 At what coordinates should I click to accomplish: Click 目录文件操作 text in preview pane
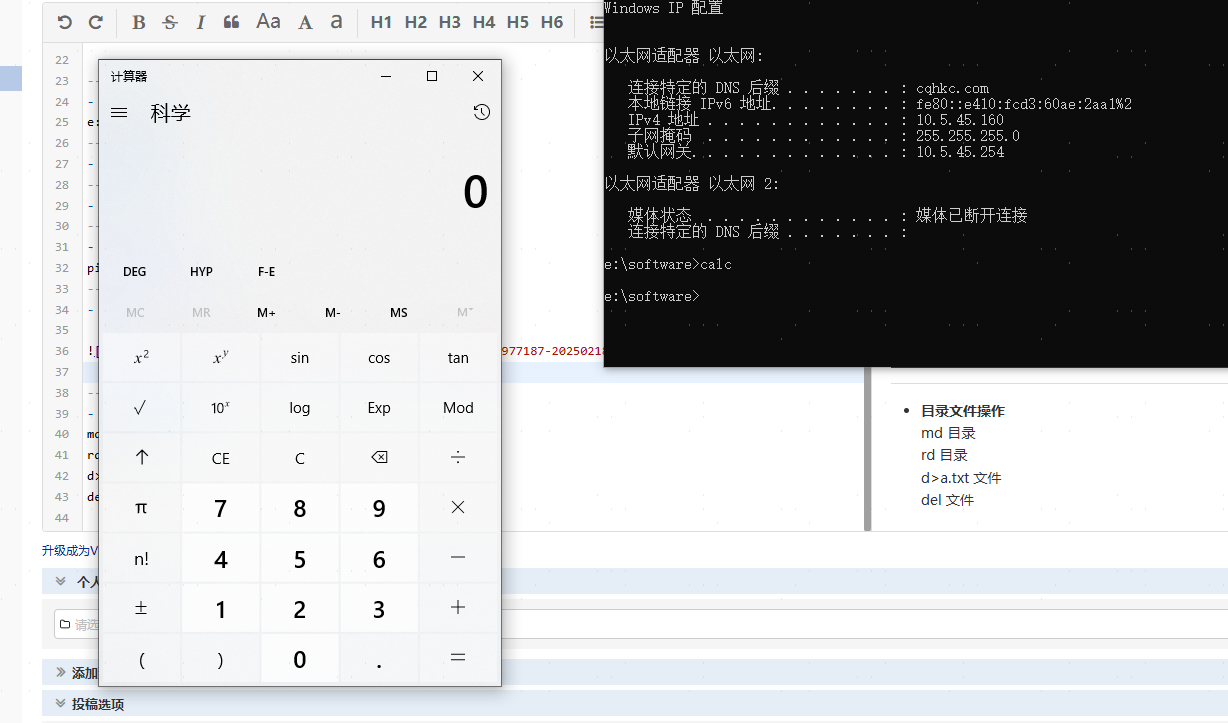pyautogui.click(x=963, y=411)
